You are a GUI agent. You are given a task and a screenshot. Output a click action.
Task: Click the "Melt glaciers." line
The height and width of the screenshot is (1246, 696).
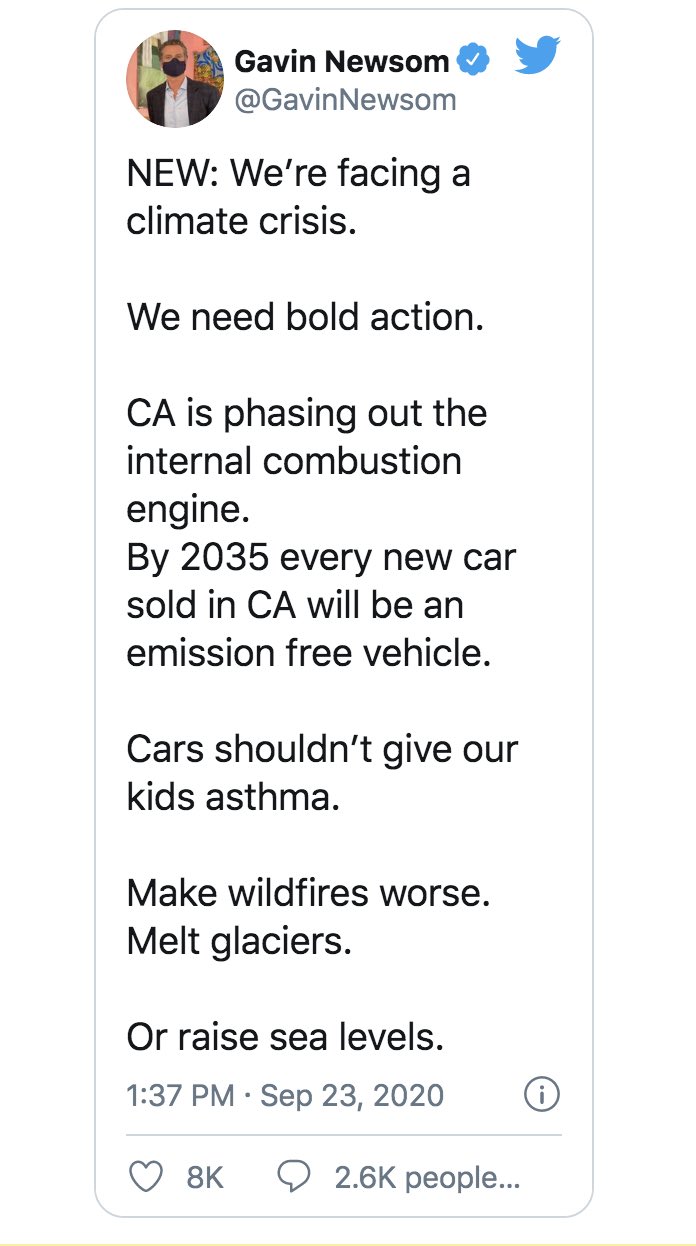click(239, 941)
